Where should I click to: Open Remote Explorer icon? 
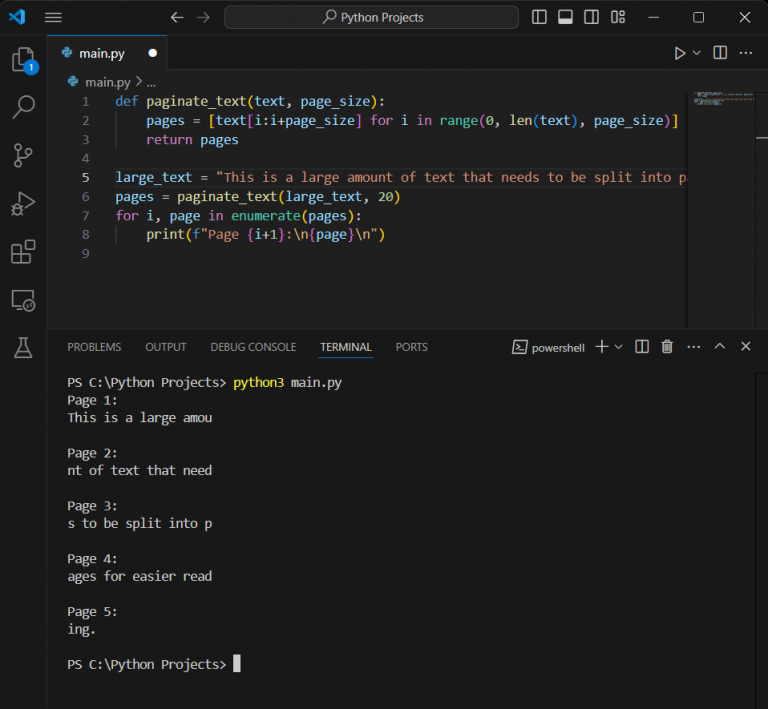tap(22, 300)
